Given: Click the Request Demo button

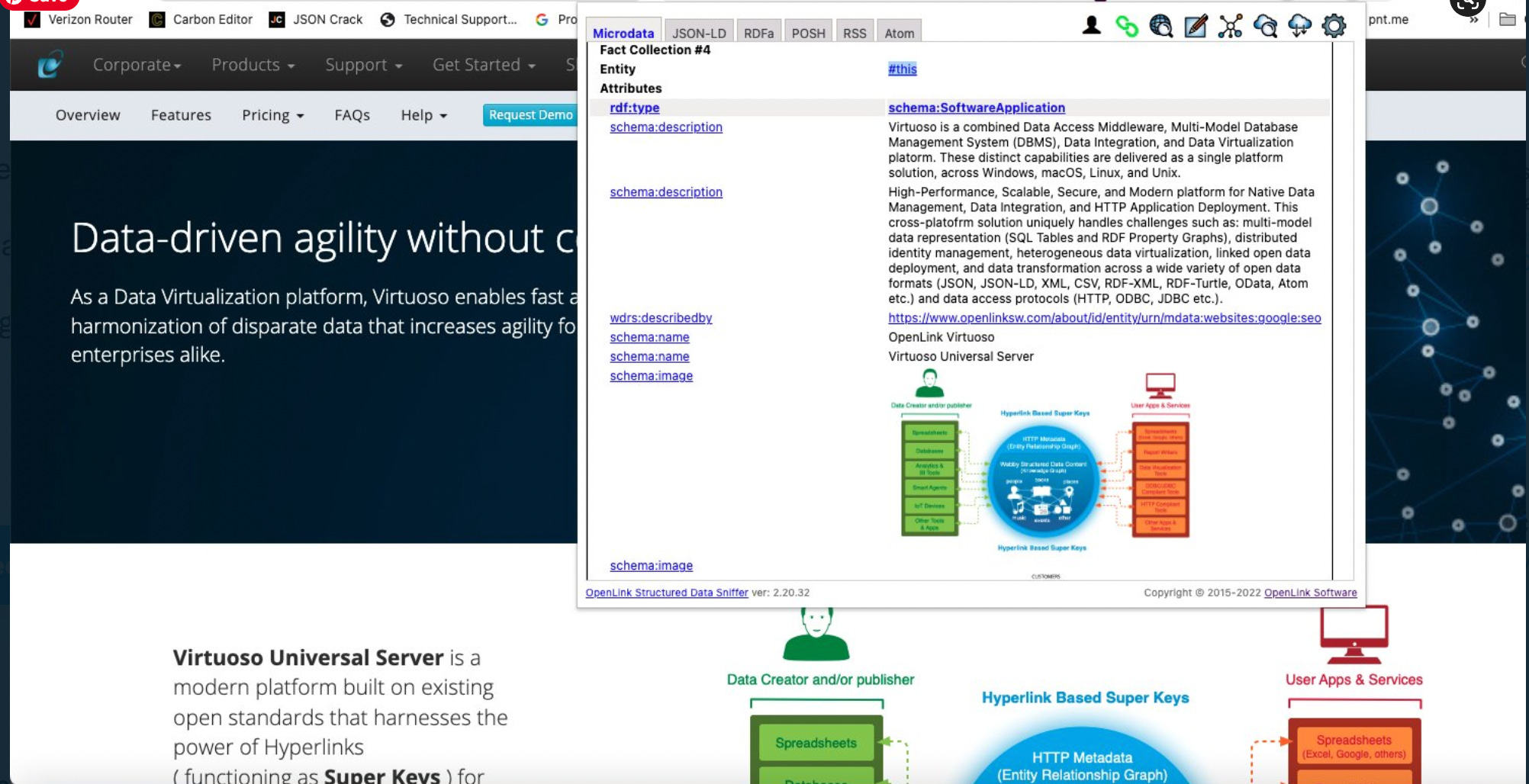Looking at the screenshot, I should pos(530,115).
